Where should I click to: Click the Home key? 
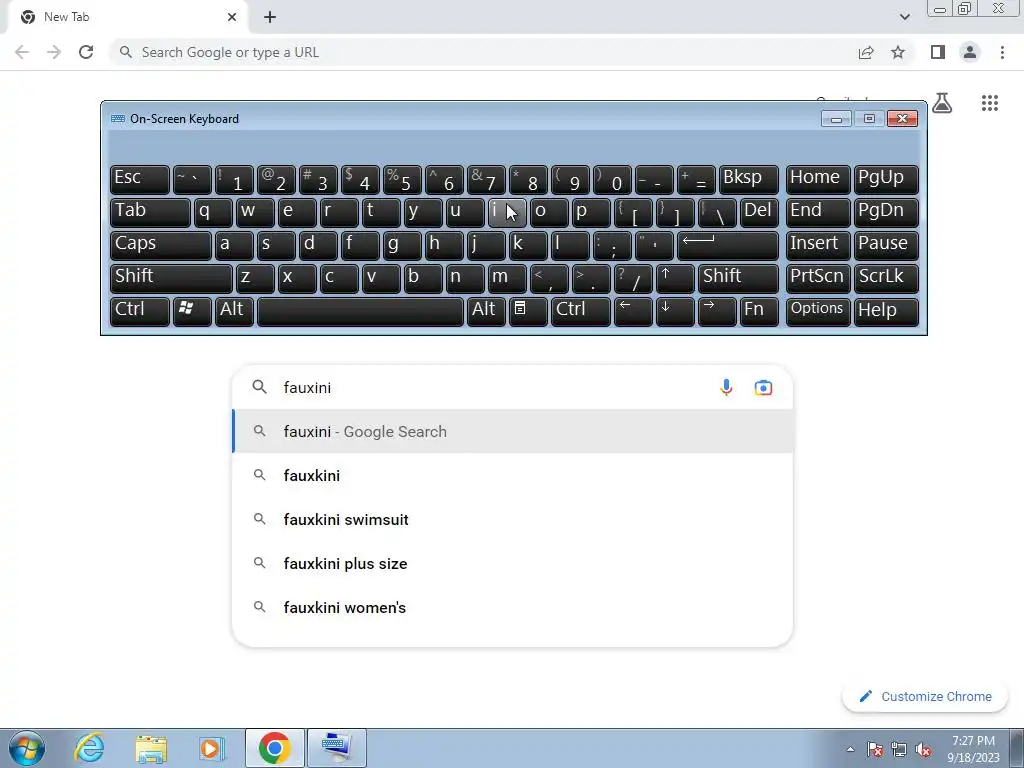pos(818,180)
